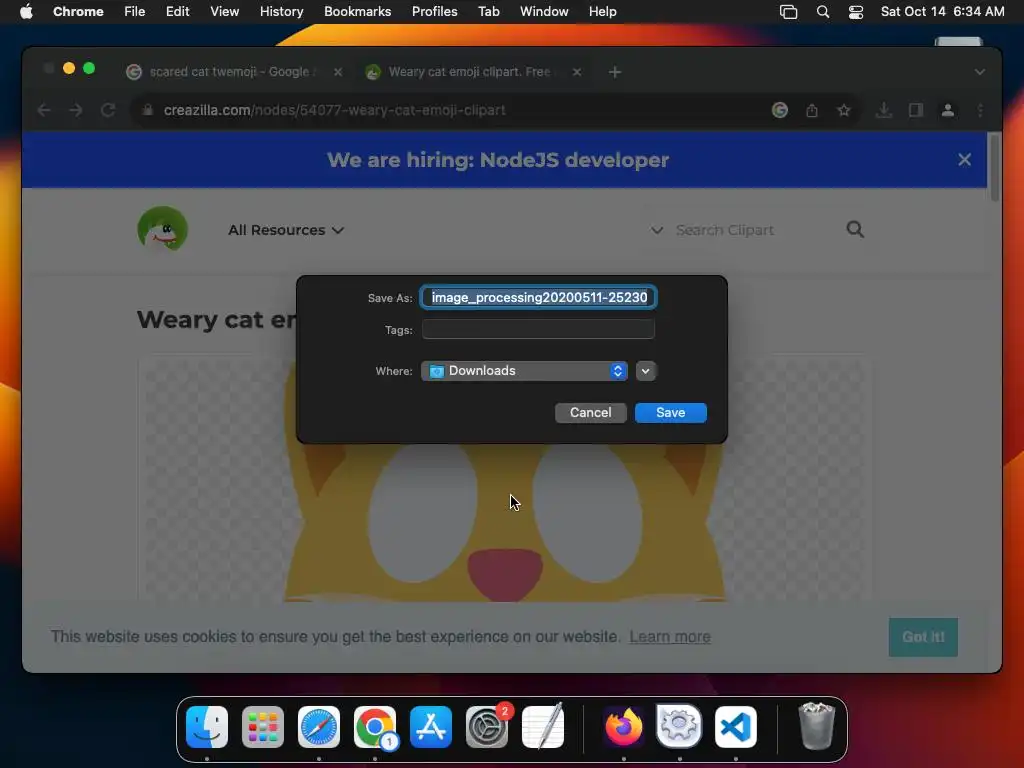This screenshot has height=768, width=1024.
Task: Click the date and time in menu bar
Action: point(942,12)
